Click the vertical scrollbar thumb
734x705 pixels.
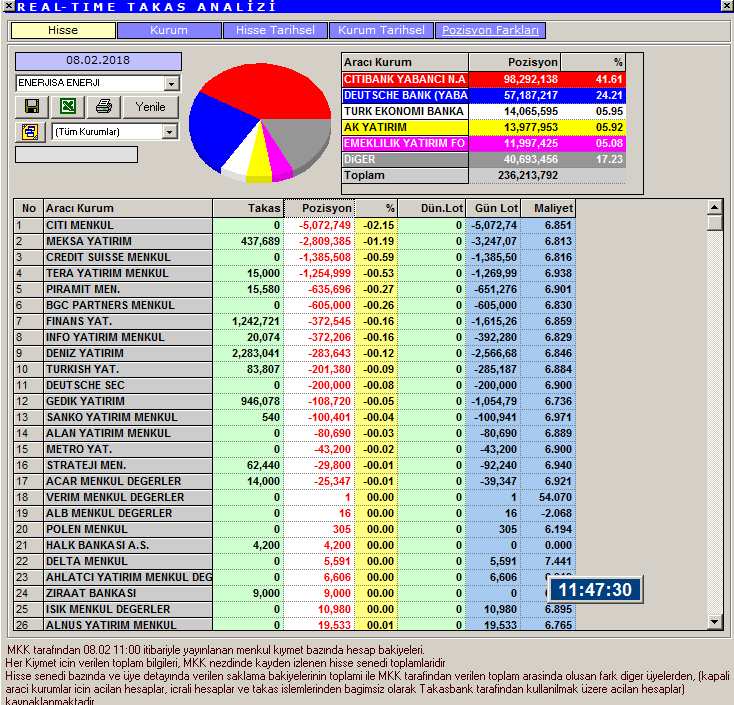point(714,223)
